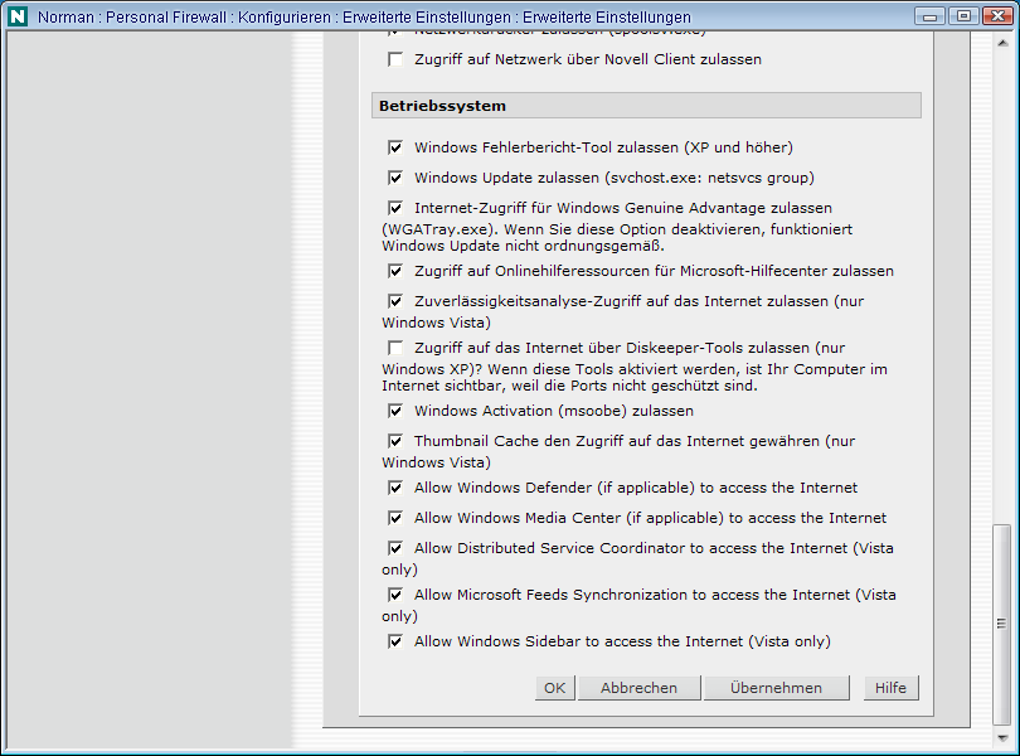Toggle Zuverlässigkeitsanalyse-Zugriff checkbox

click(396, 301)
